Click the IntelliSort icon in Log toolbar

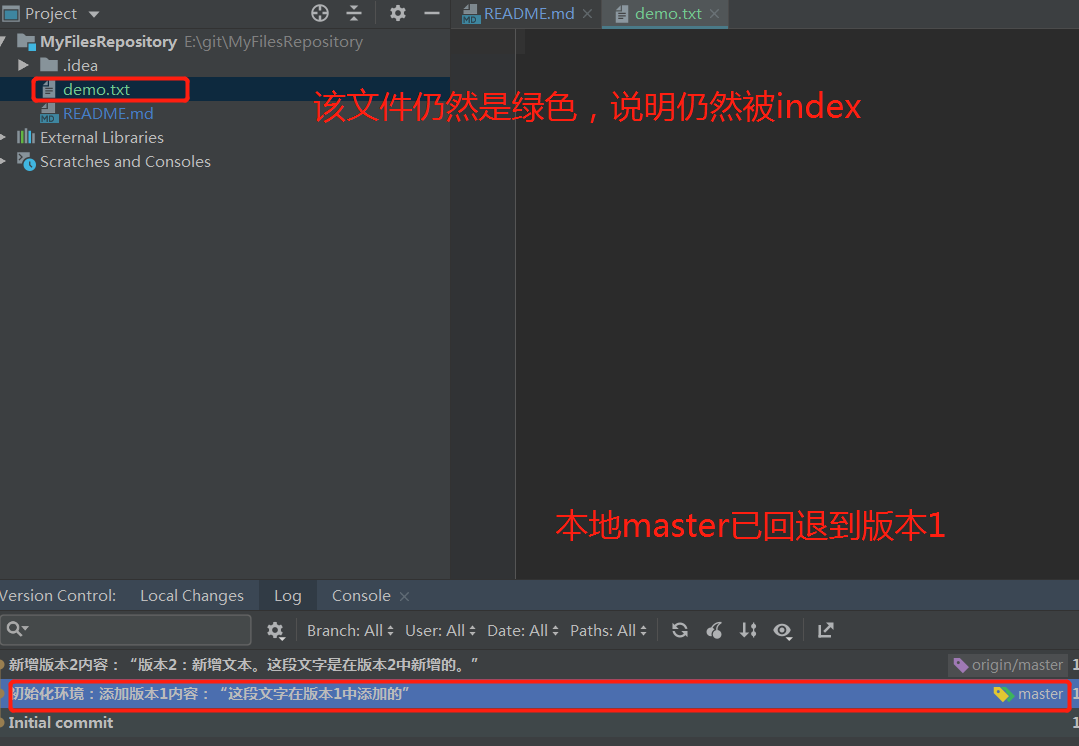[748, 630]
